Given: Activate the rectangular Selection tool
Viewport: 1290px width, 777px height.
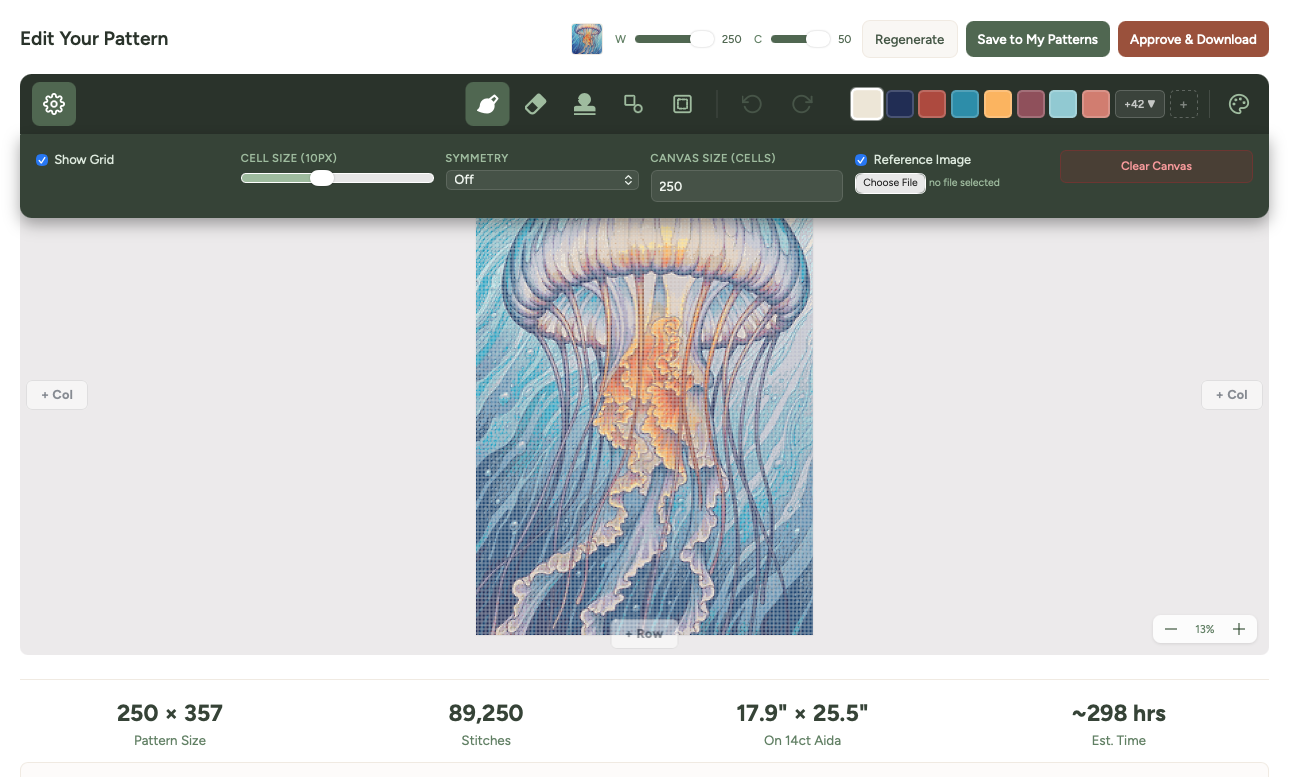Looking at the screenshot, I should click(x=682, y=103).
